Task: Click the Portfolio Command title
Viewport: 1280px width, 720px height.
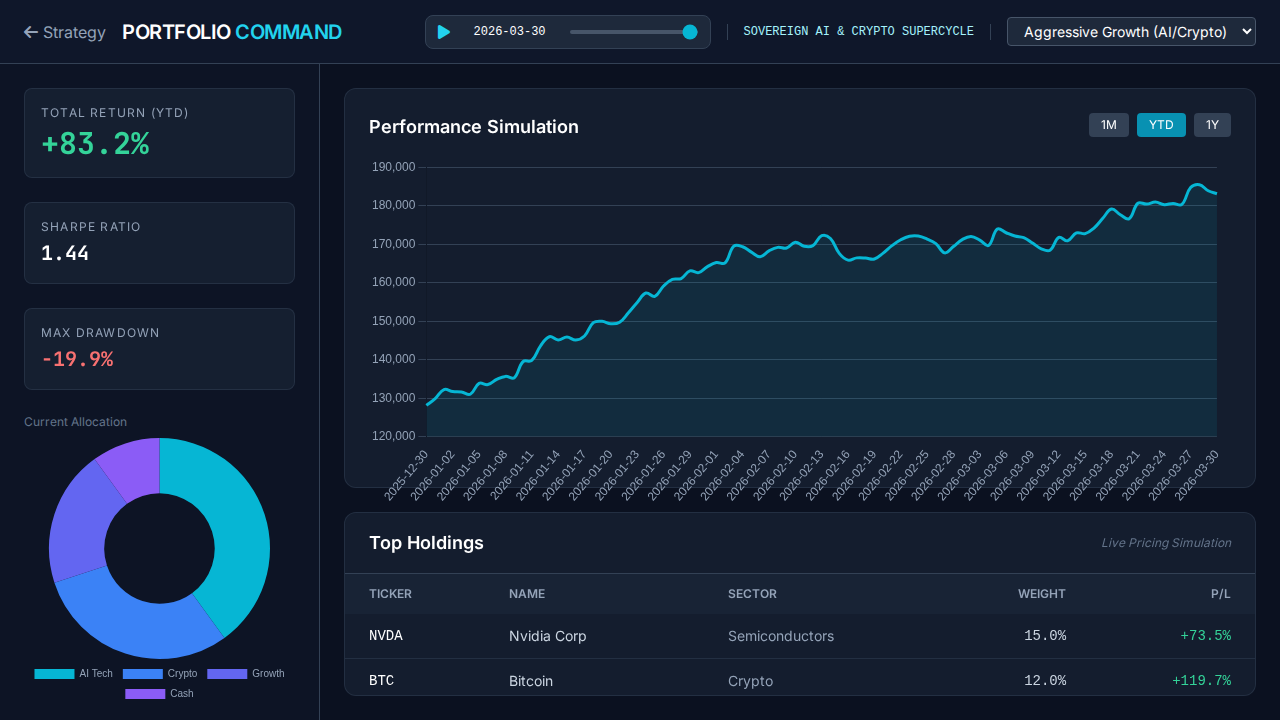Action: 231,32
